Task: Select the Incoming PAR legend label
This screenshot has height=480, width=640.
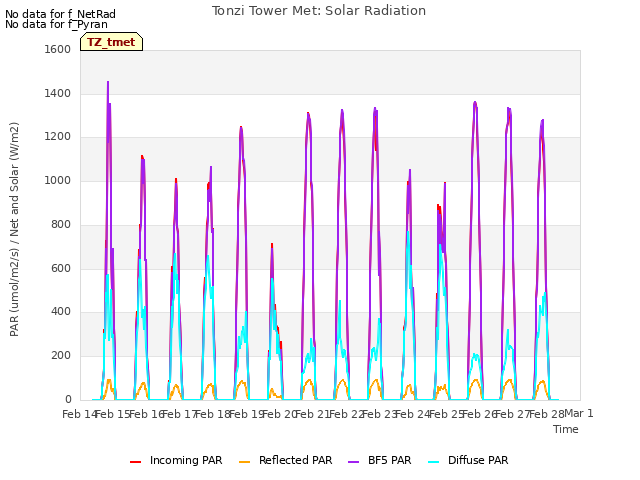Action: click(186, 460)
